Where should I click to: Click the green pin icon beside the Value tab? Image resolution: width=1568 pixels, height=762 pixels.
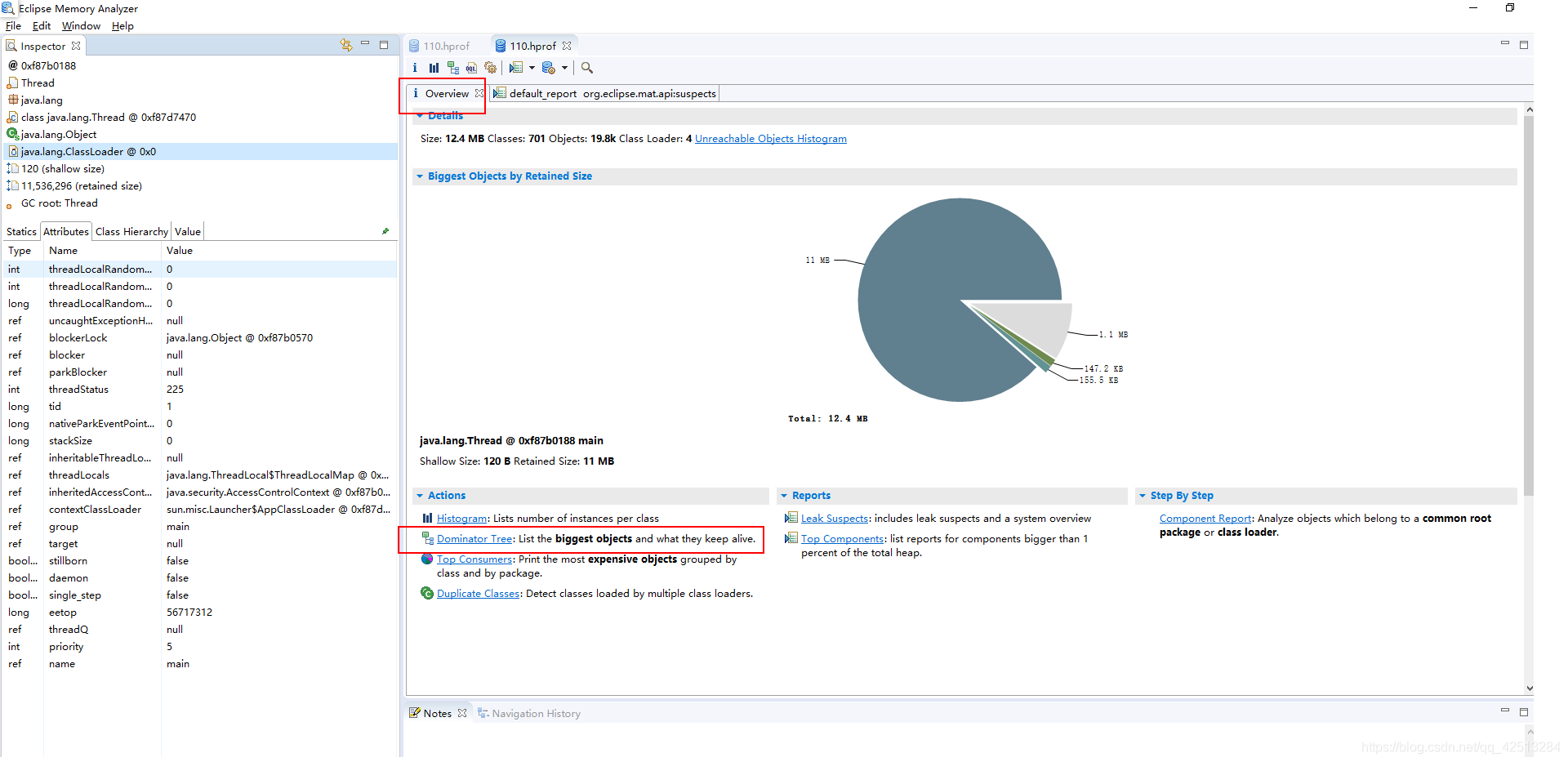click(x=385, y=231)
